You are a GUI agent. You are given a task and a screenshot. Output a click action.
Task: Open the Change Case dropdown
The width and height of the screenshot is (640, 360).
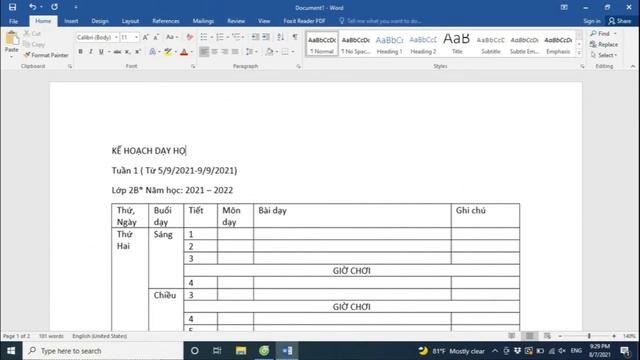(172, 37)
